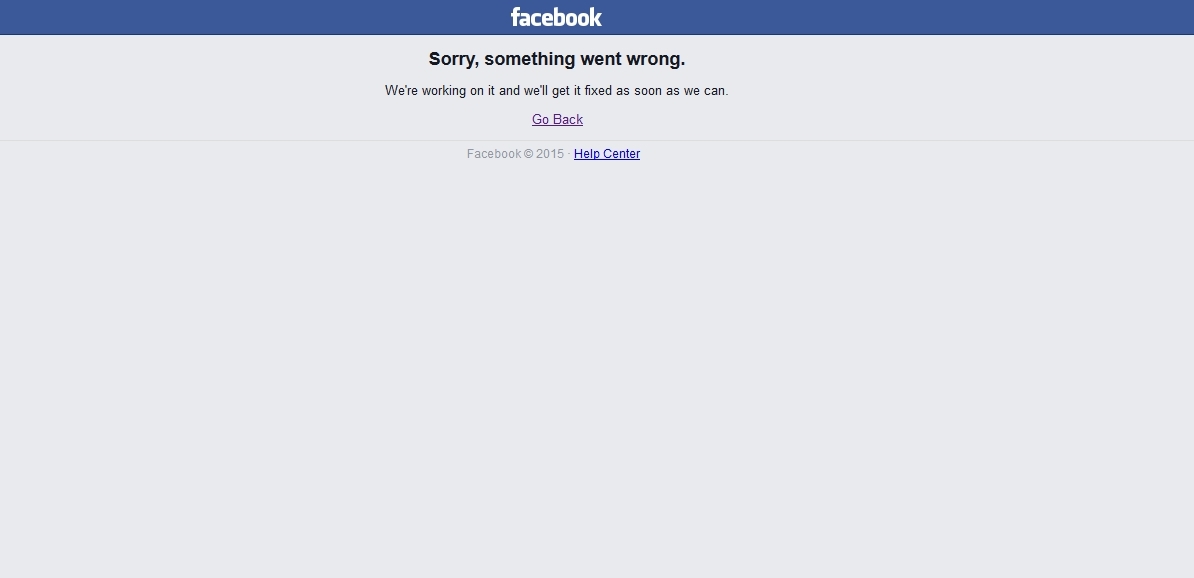This screenshot has width=1194, height=578.
Task: Click the word 'Back' in Go Back link
Action: [x=568, y=120]
